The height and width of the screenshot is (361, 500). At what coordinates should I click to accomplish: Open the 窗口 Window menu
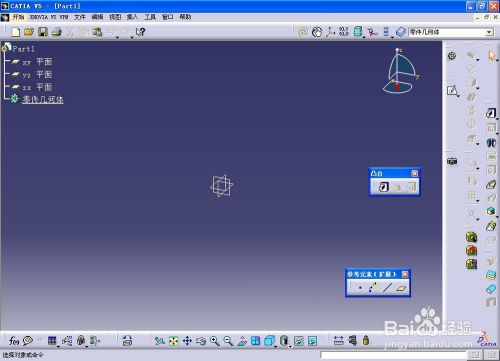tap(168, 17)
